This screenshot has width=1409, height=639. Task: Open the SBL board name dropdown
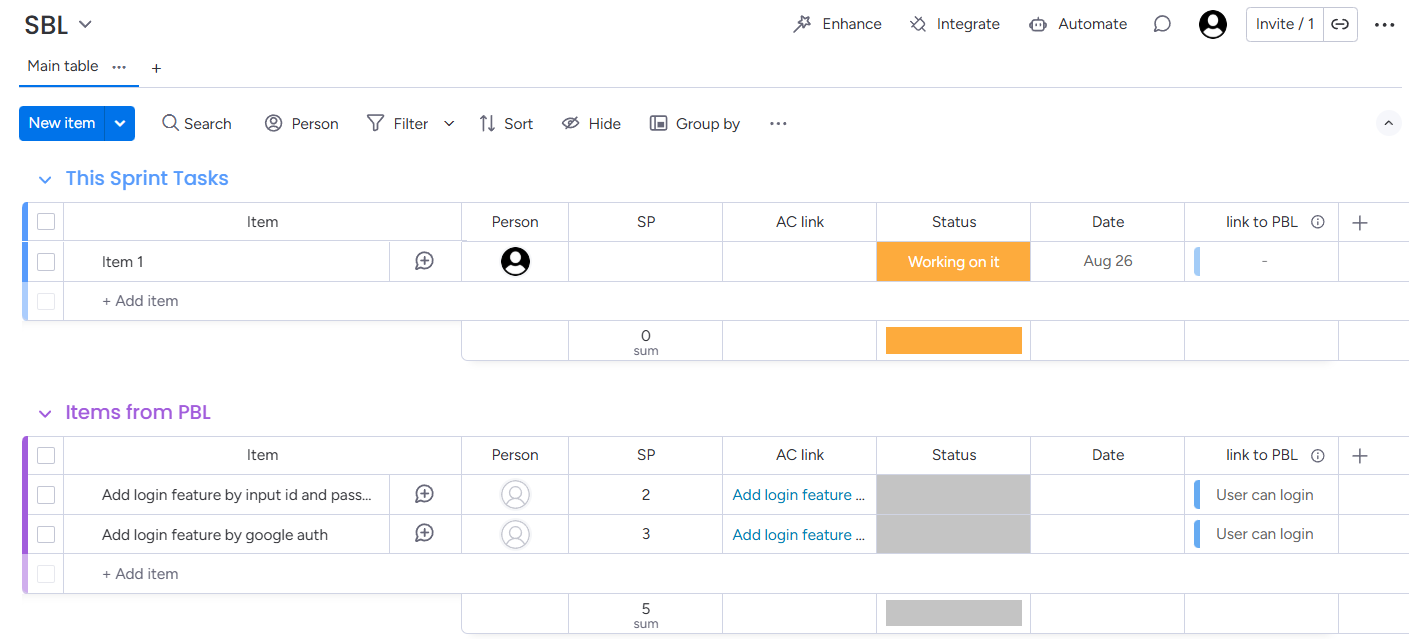[x=85, y=24]
